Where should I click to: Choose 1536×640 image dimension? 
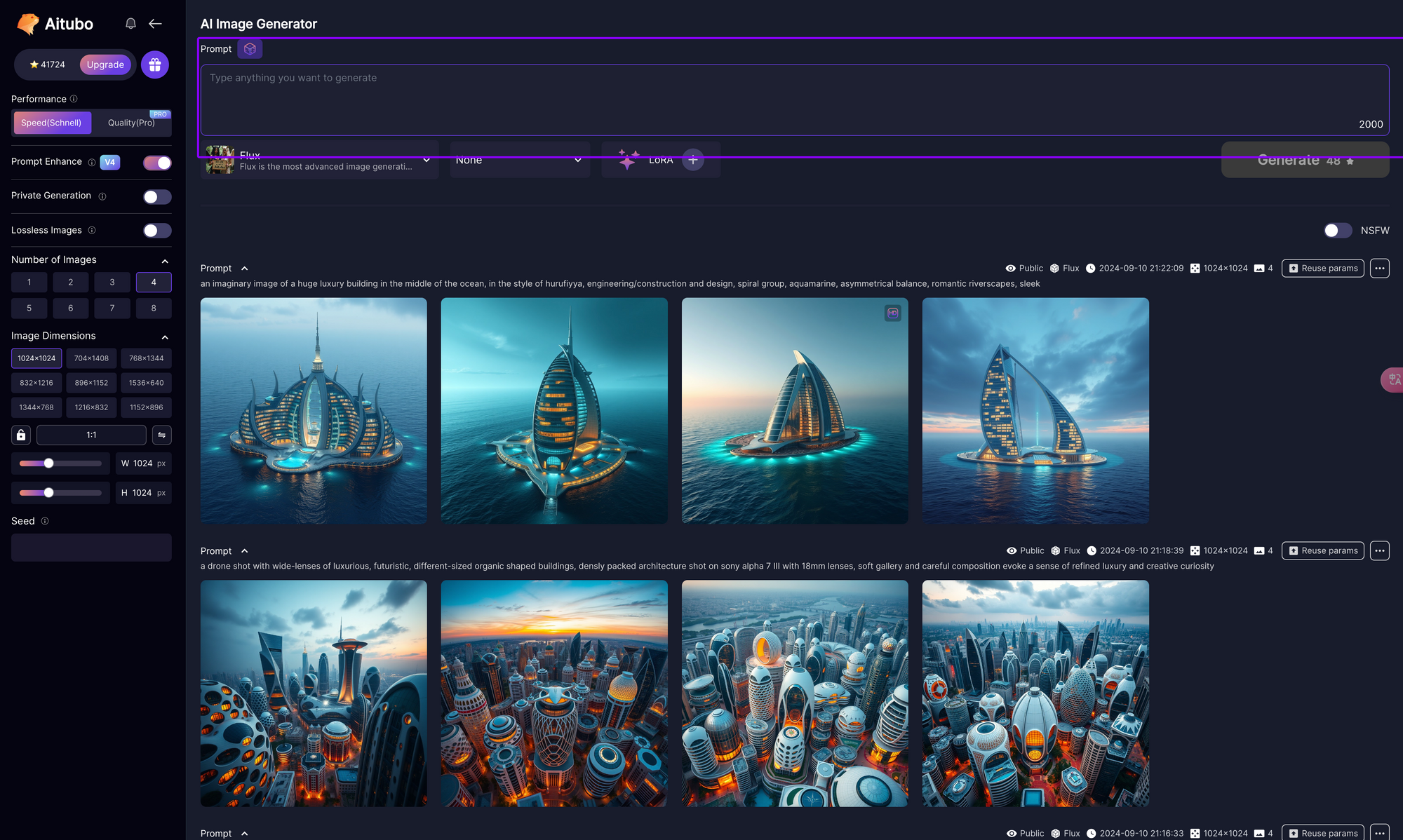click(146, 383)
